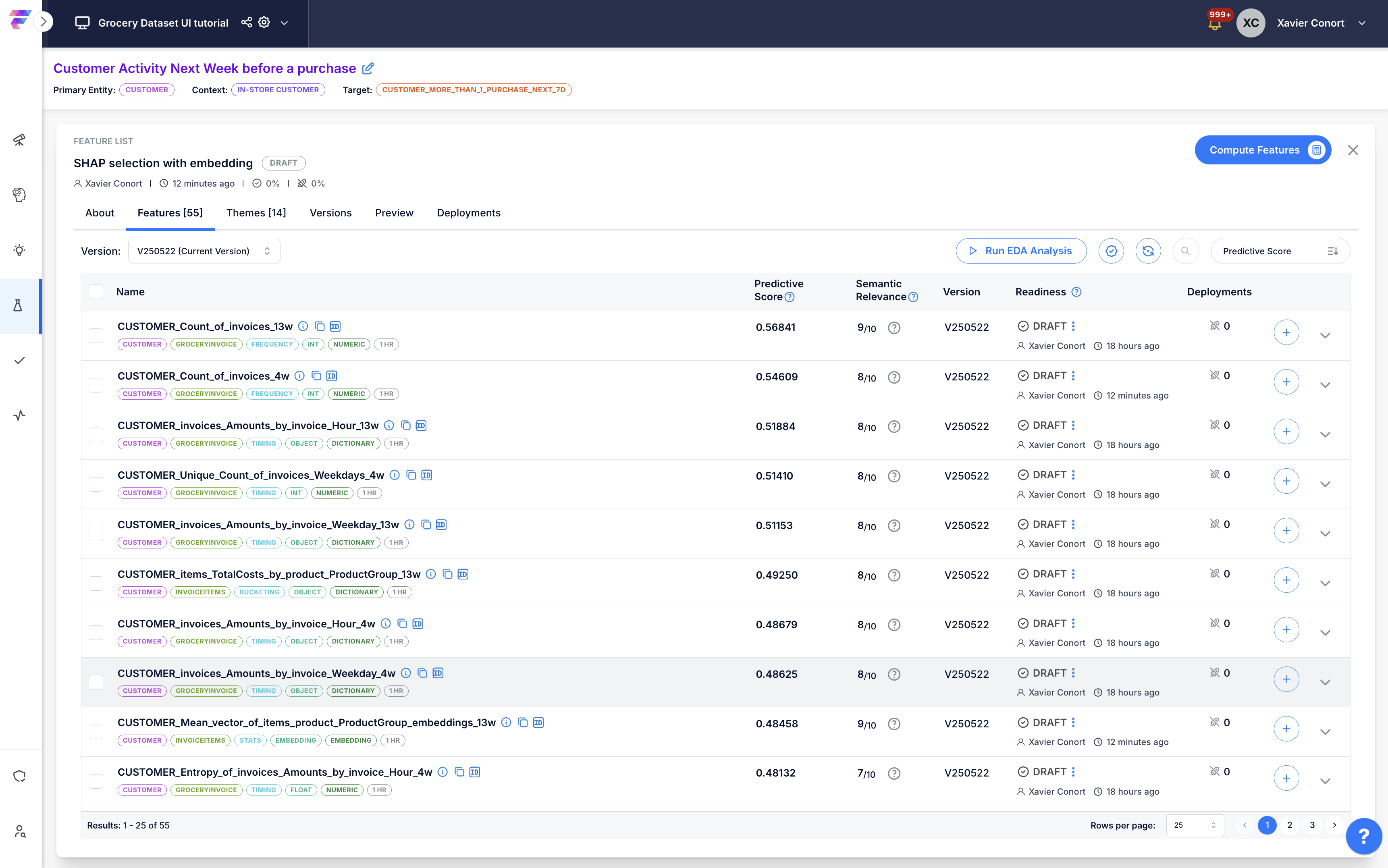1388x868 pixels.
Task: Click the edit pencil next to use case title
Action: [x=368, y=69]
